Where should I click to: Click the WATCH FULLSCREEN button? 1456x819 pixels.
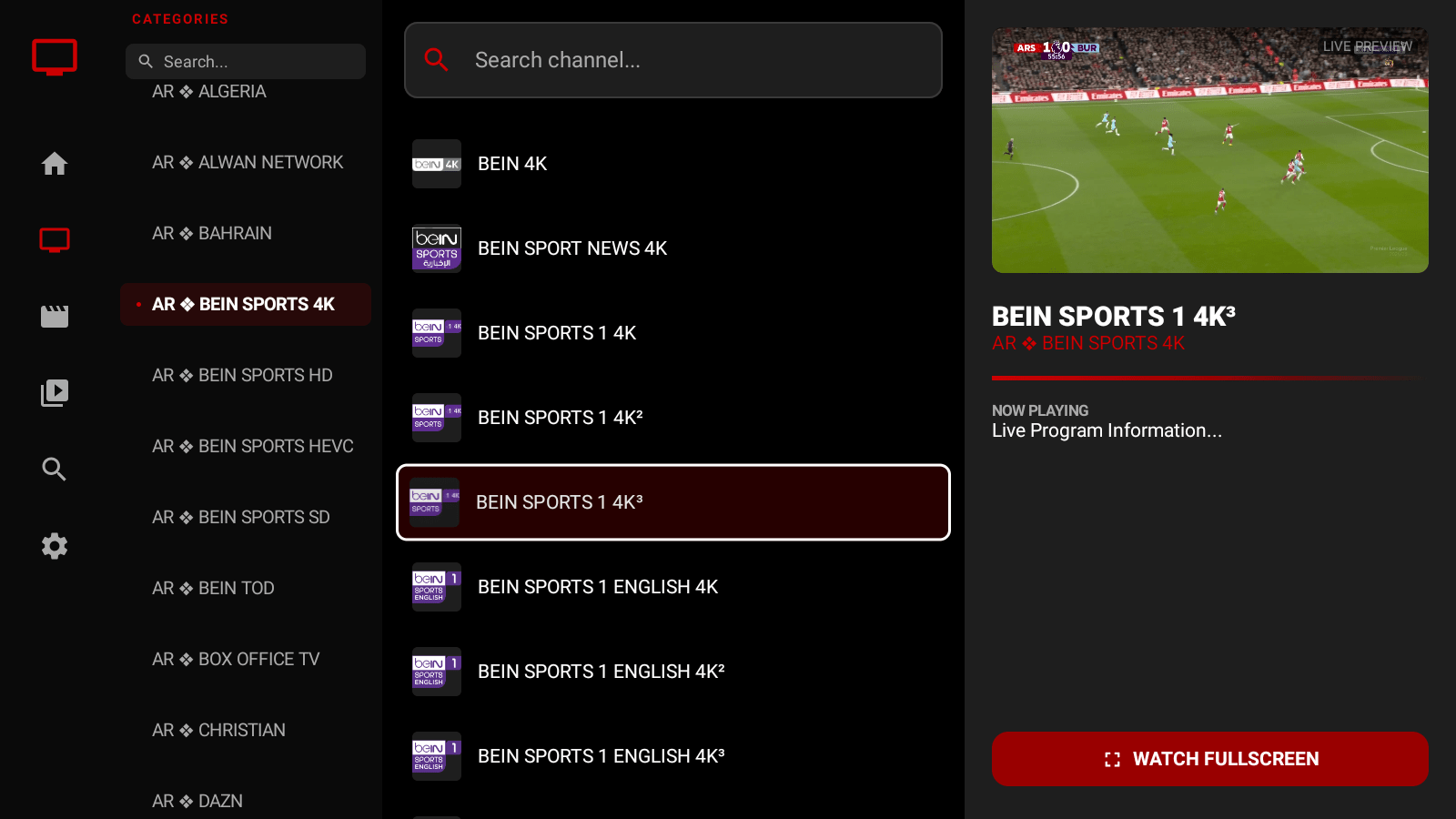coord(1210,759)
